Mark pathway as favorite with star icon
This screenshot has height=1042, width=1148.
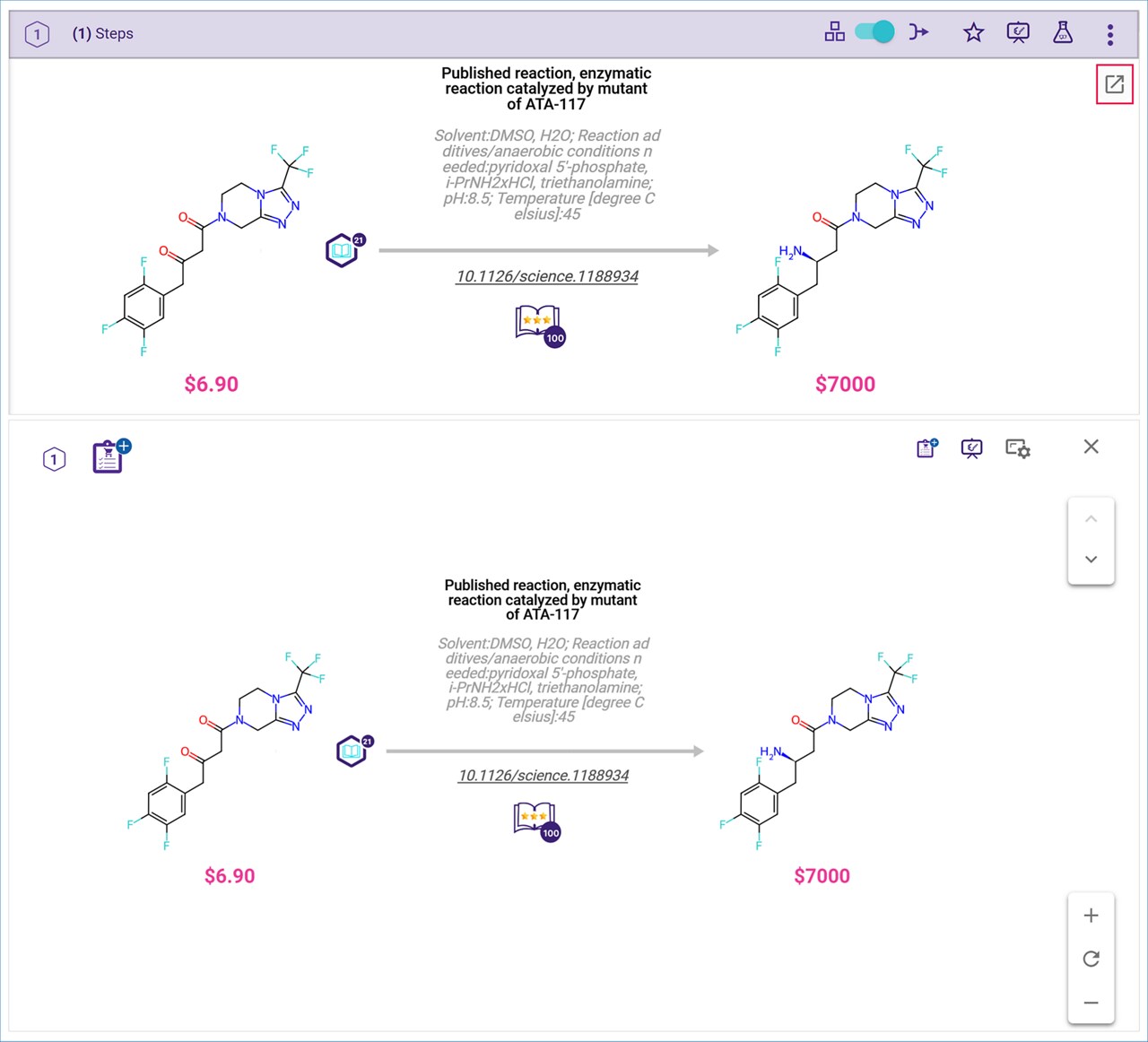click(x=973, y=33)
